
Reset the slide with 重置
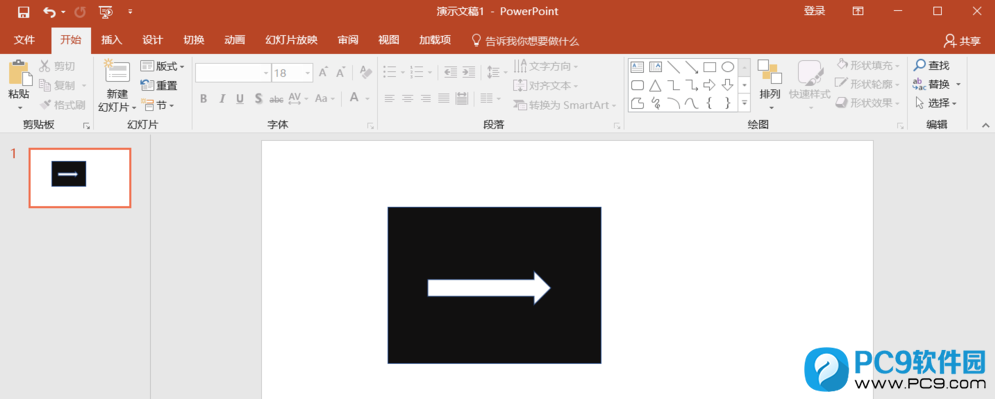(x=159, y=86)
